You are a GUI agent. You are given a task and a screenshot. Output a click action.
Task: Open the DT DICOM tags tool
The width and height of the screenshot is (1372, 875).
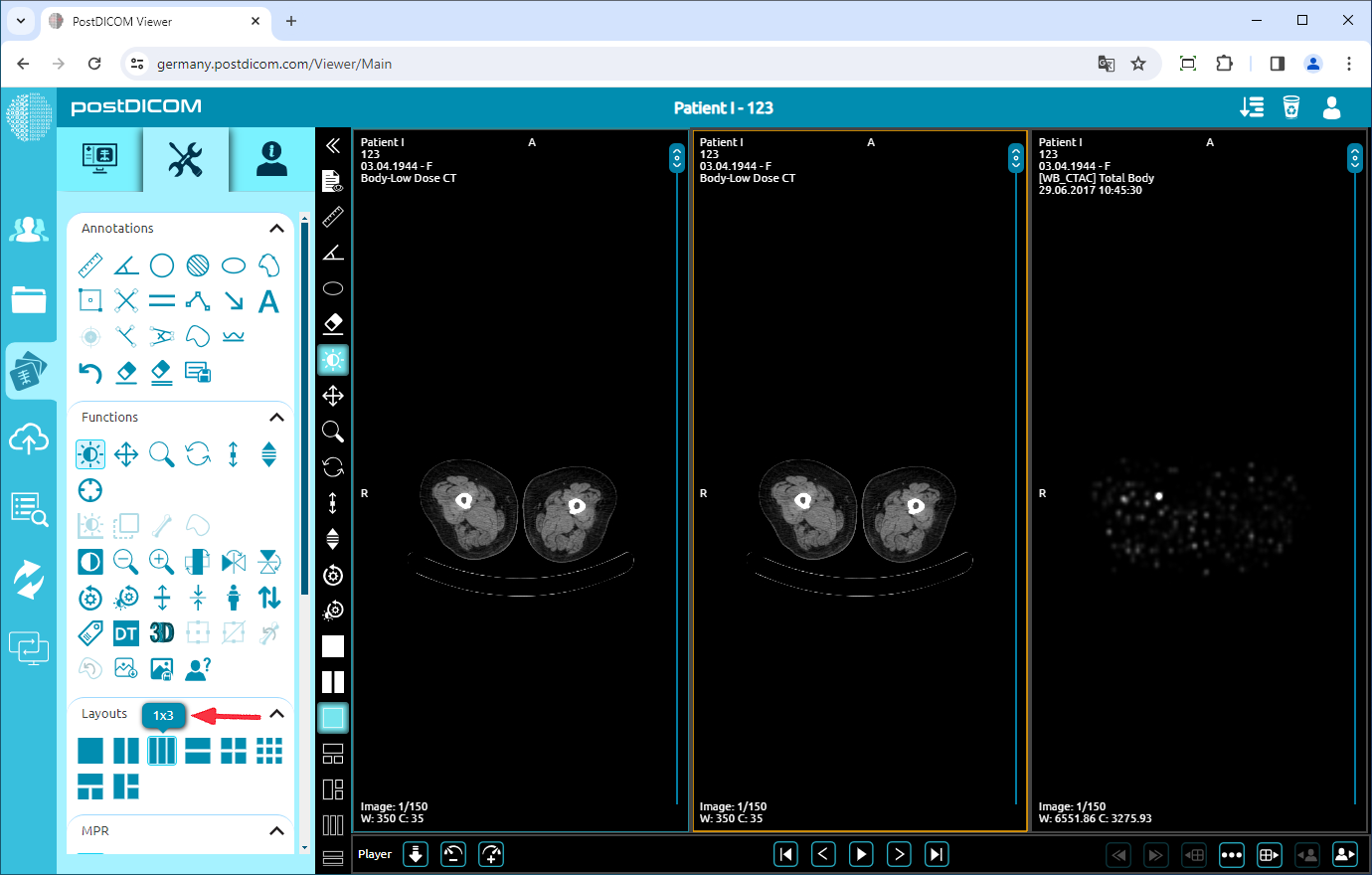pyautogui.click(x=125, y=632)
